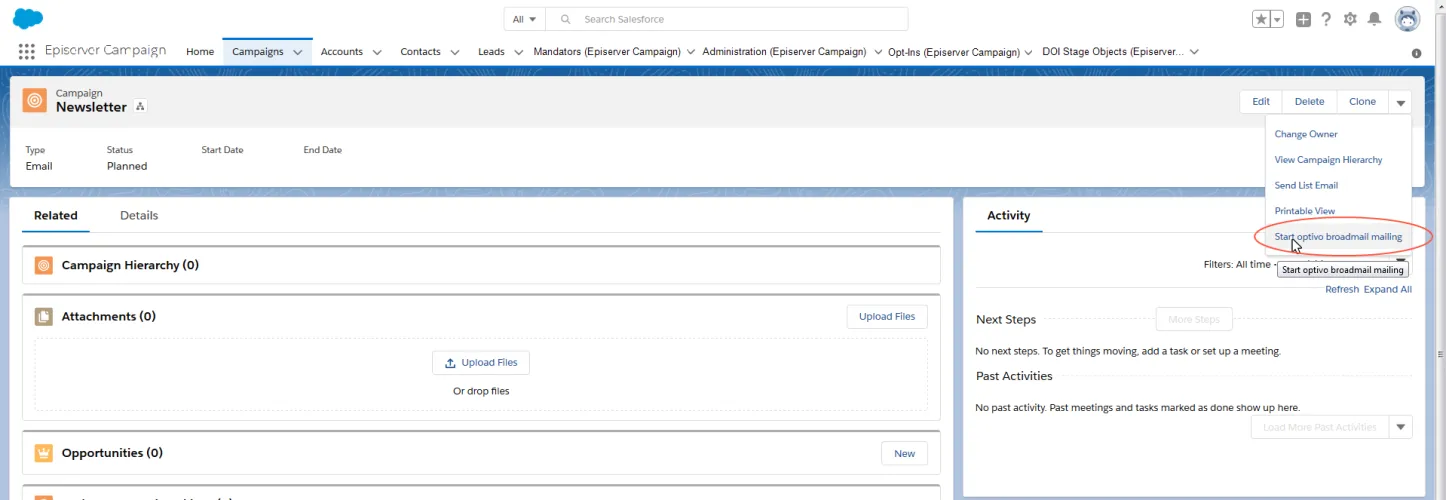Open the Attachments (0) related list
This screenshot has height=500, width=1446.
click(x=109, y=316)
